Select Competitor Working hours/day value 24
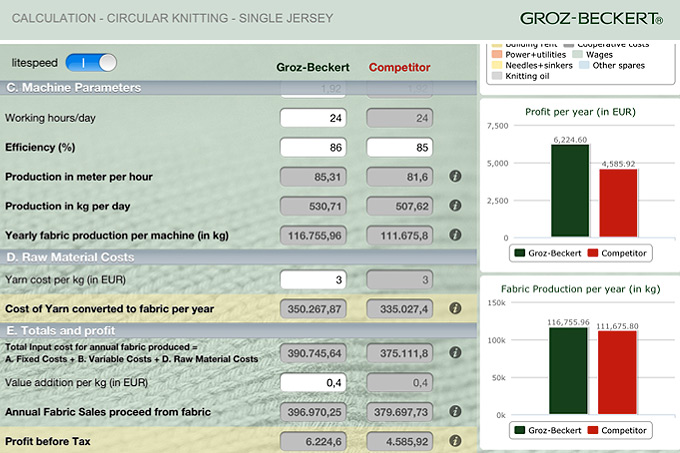The image size is (680, 453). point(400,118)
